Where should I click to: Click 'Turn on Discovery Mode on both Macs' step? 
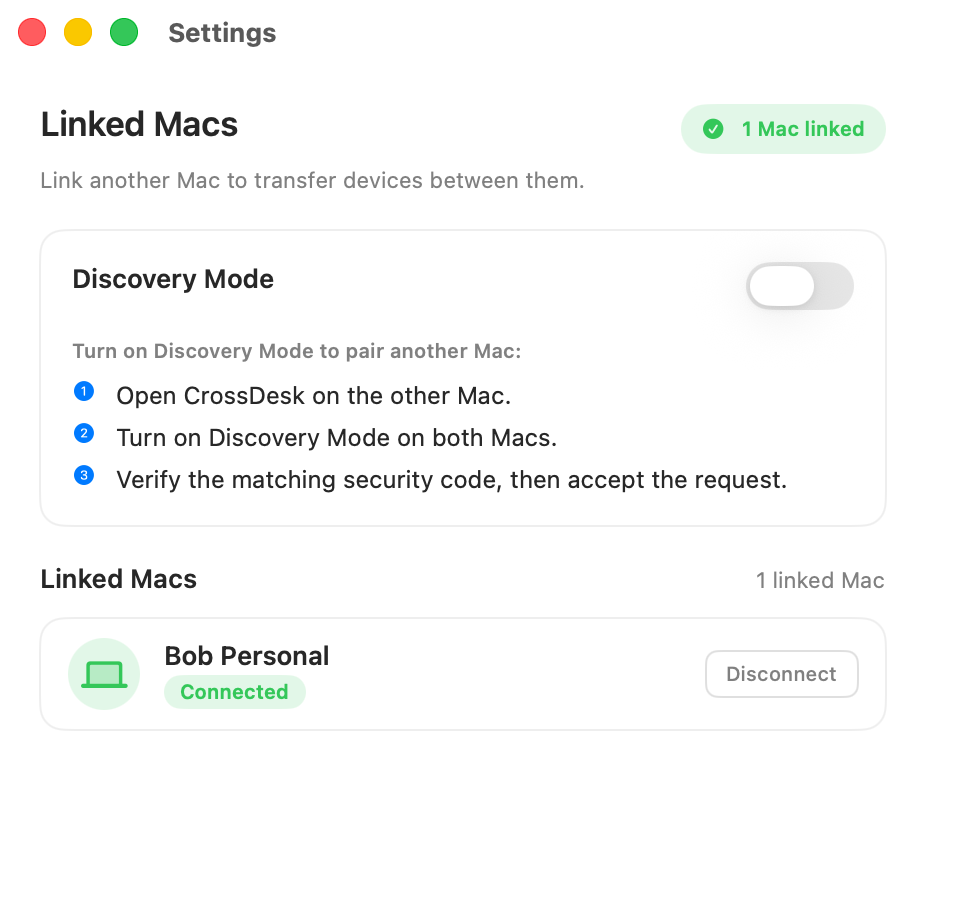tap(337, 438)
